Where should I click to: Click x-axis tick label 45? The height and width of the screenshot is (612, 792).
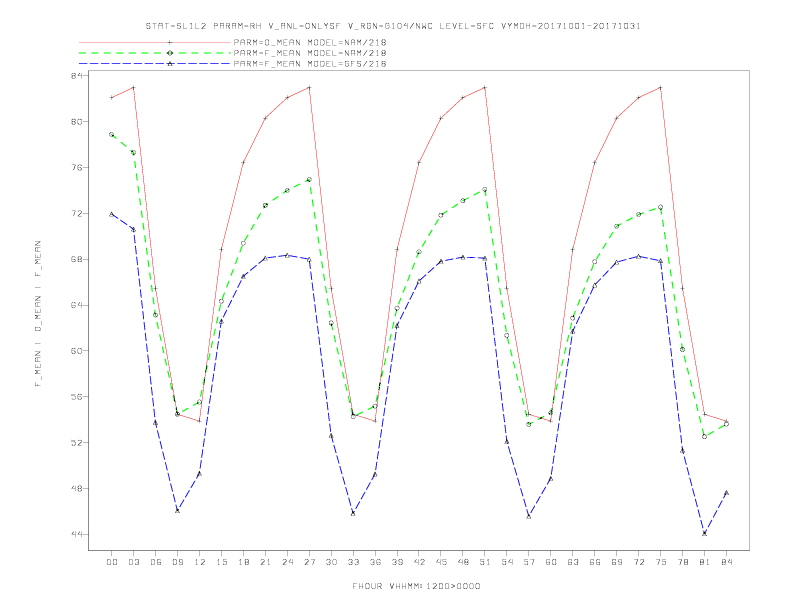(441, 562)
